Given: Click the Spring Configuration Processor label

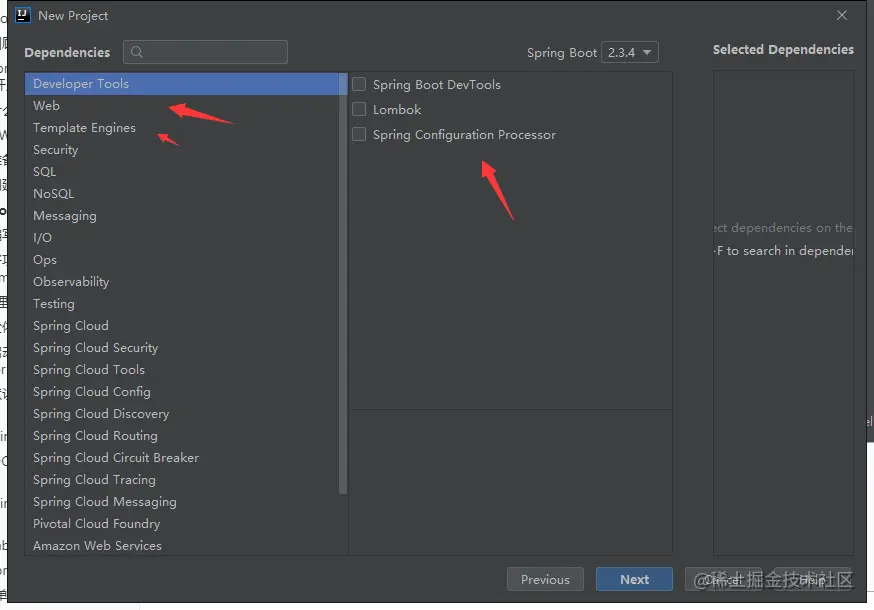Looking at the screenshot, I should [464, 135].
